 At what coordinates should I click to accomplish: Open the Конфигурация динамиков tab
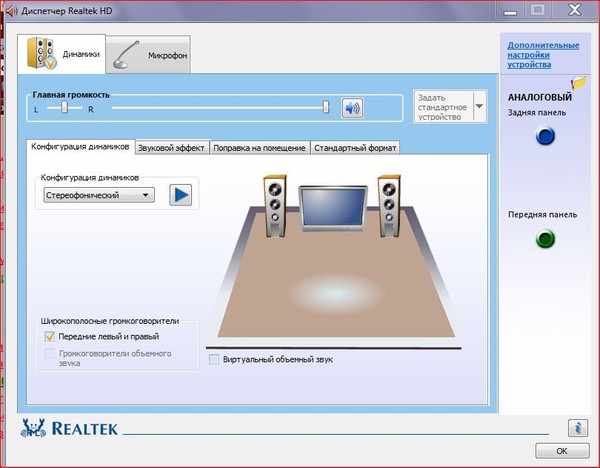pyautogui.click(x=80, y=147)
